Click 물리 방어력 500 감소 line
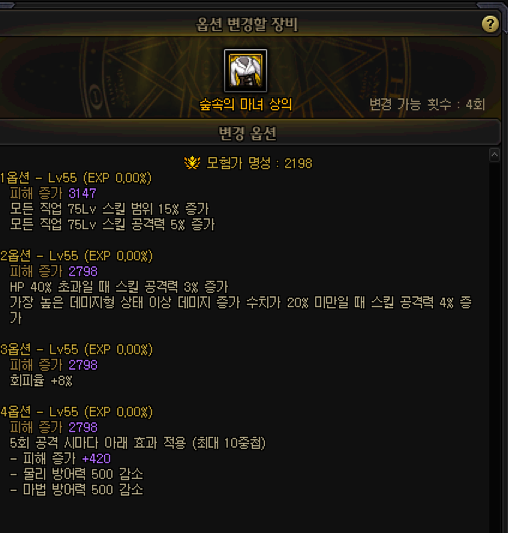The width and height of the screenshot is (508, 533). tap(77, 474)
